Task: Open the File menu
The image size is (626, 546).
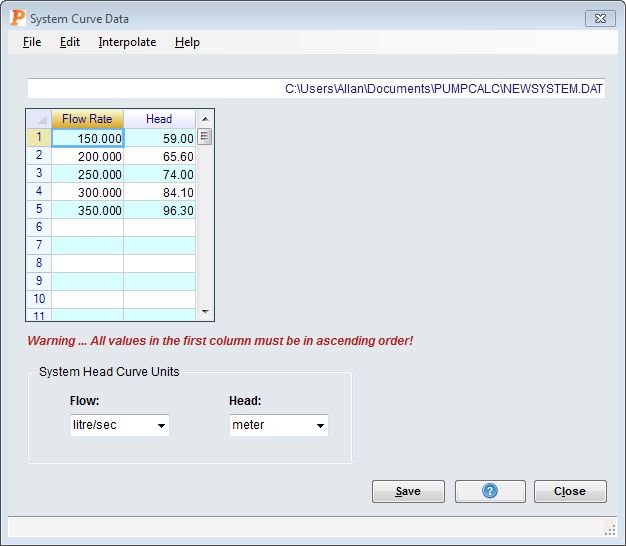Action: point(32,42)
